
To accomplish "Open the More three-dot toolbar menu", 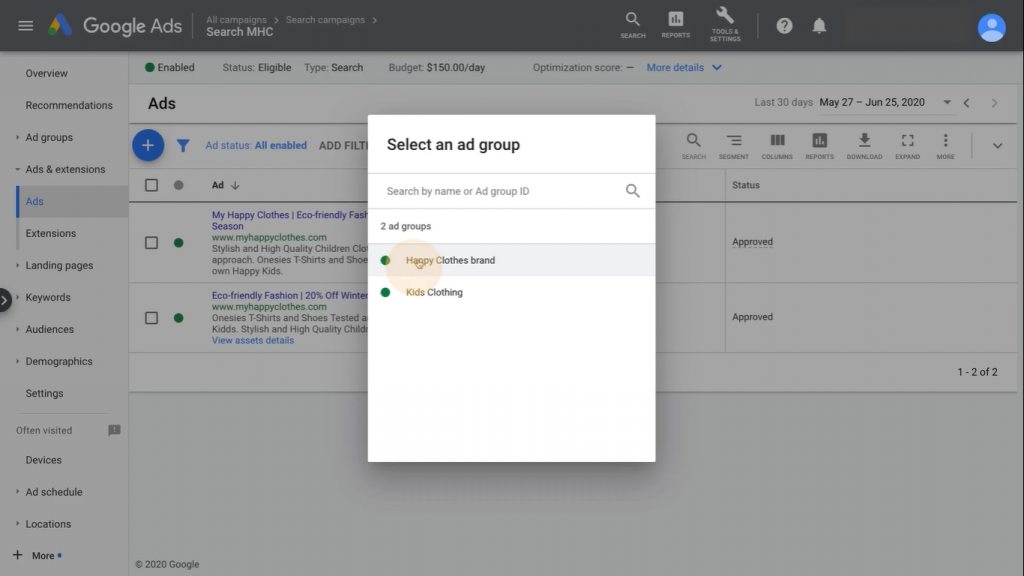I will [945, 146].
